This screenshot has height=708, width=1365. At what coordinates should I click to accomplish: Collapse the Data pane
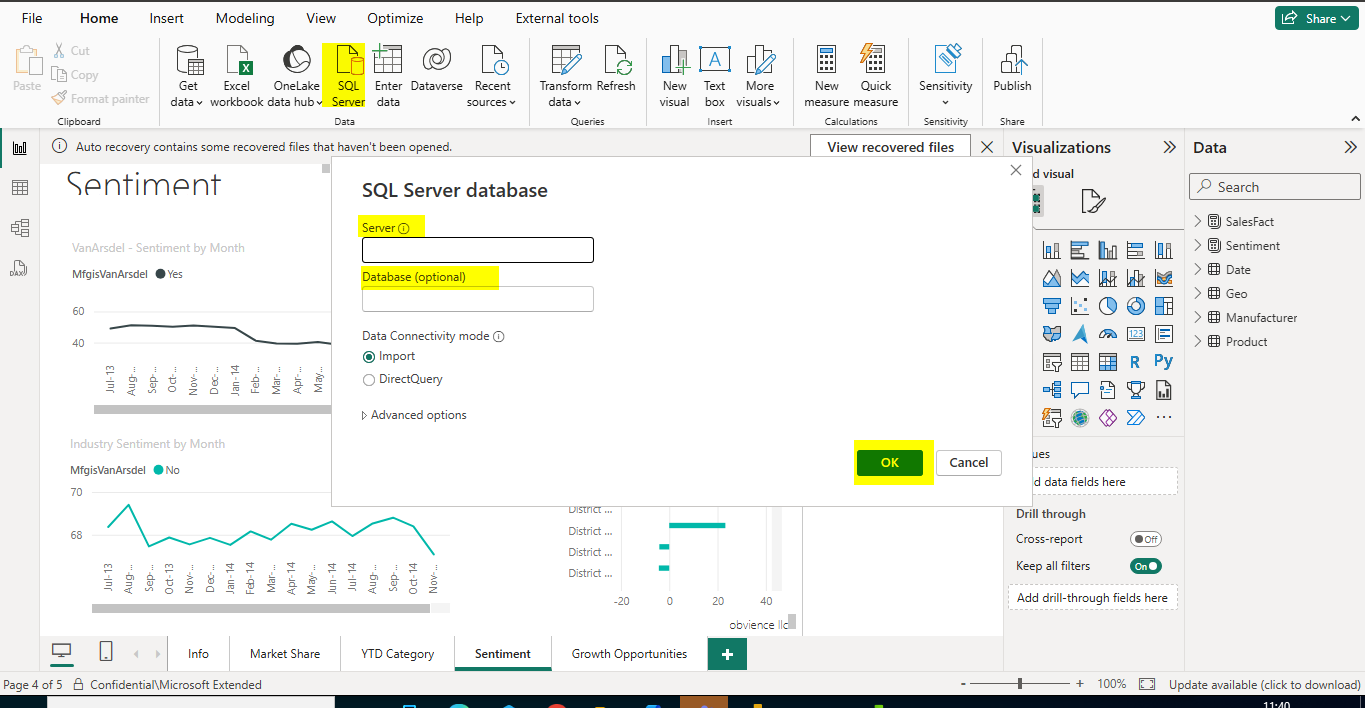[1350, 147]
